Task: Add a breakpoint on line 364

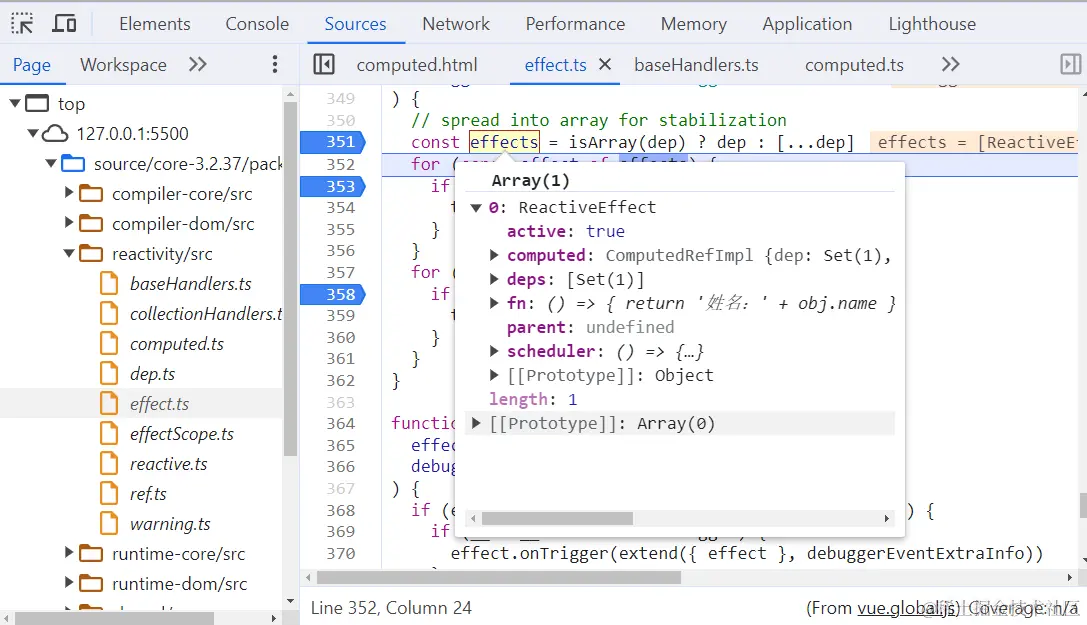Action: tap(340, 423)
